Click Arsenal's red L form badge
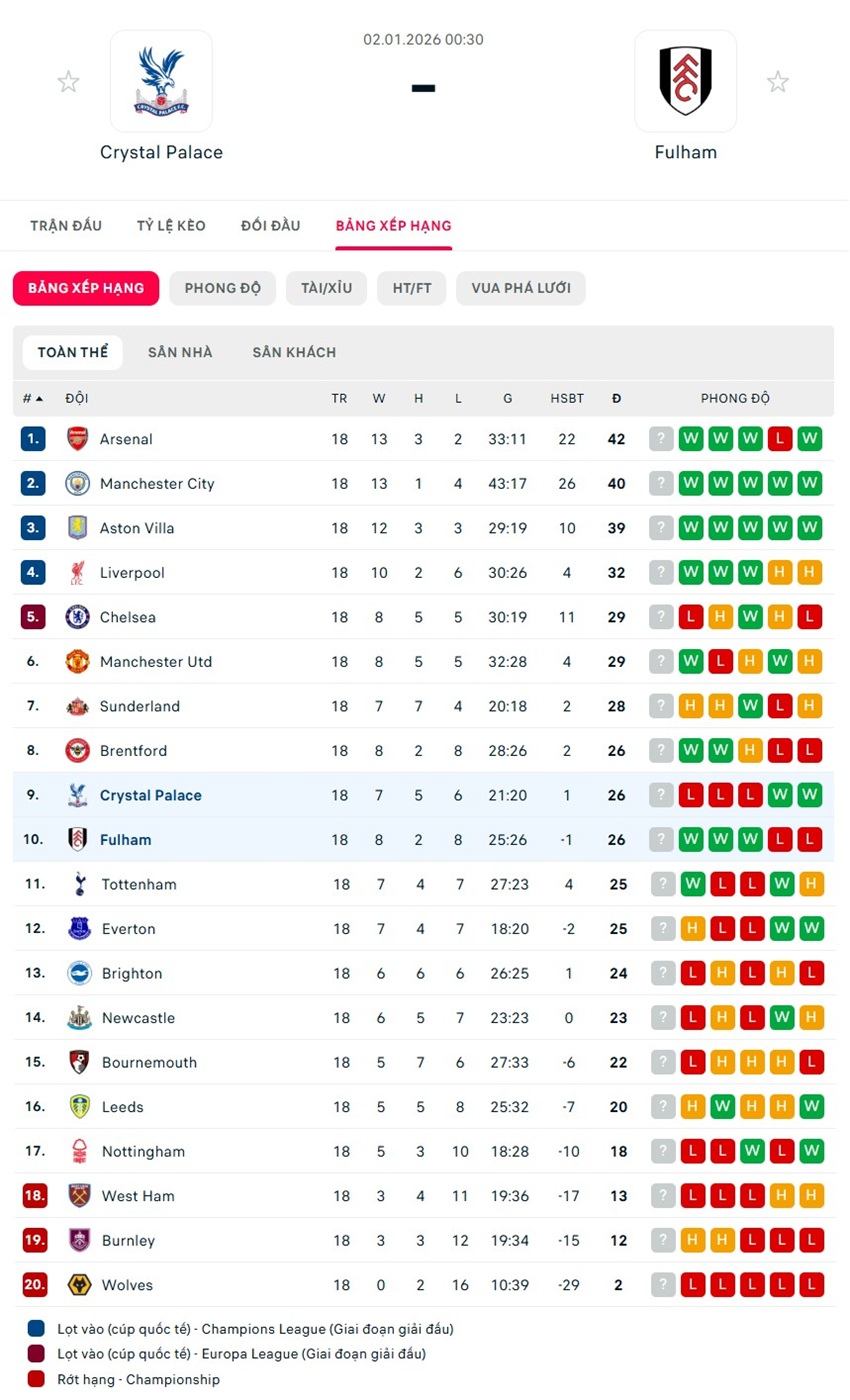This screenshot has width=850, height=1400. pos(780,439)
